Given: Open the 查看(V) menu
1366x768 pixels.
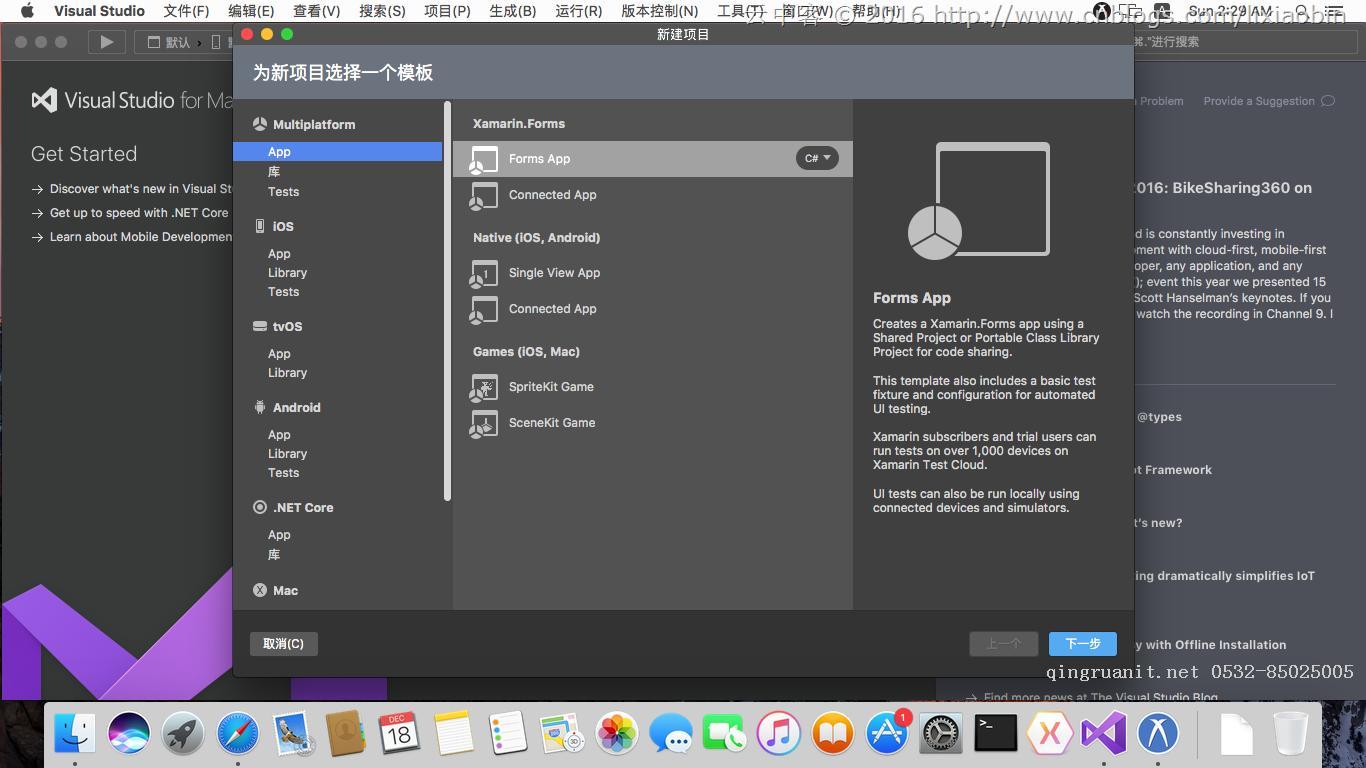Looking at the screenshot, I should pos(317,11).
